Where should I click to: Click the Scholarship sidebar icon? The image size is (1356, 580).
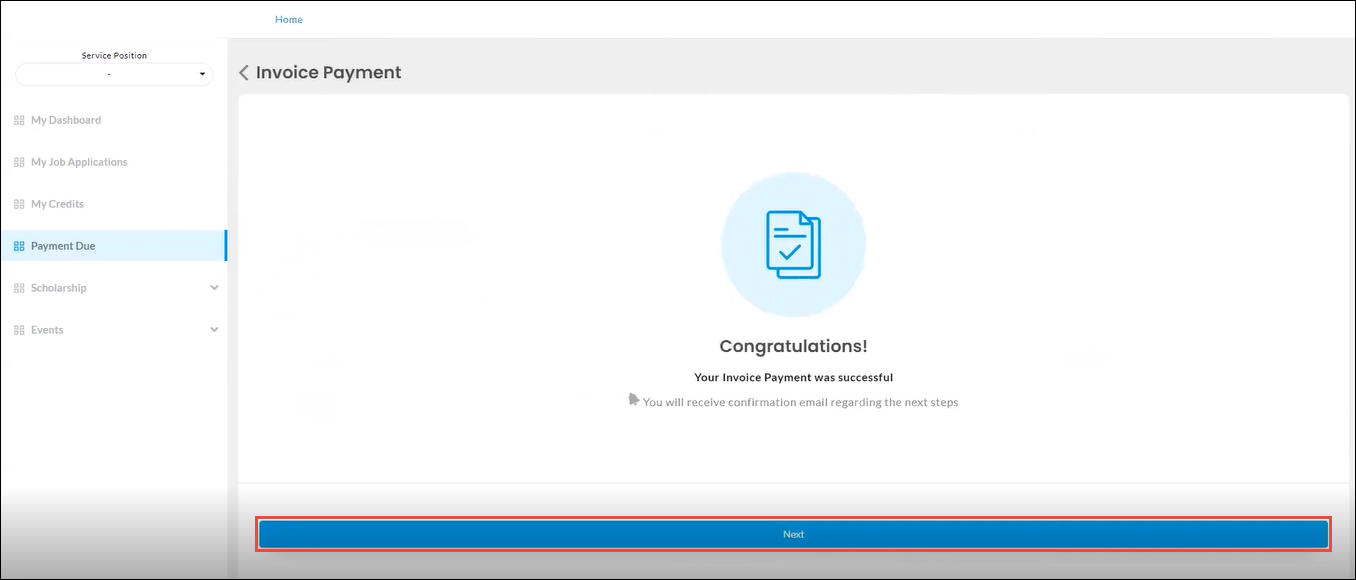tap(19, 288)
